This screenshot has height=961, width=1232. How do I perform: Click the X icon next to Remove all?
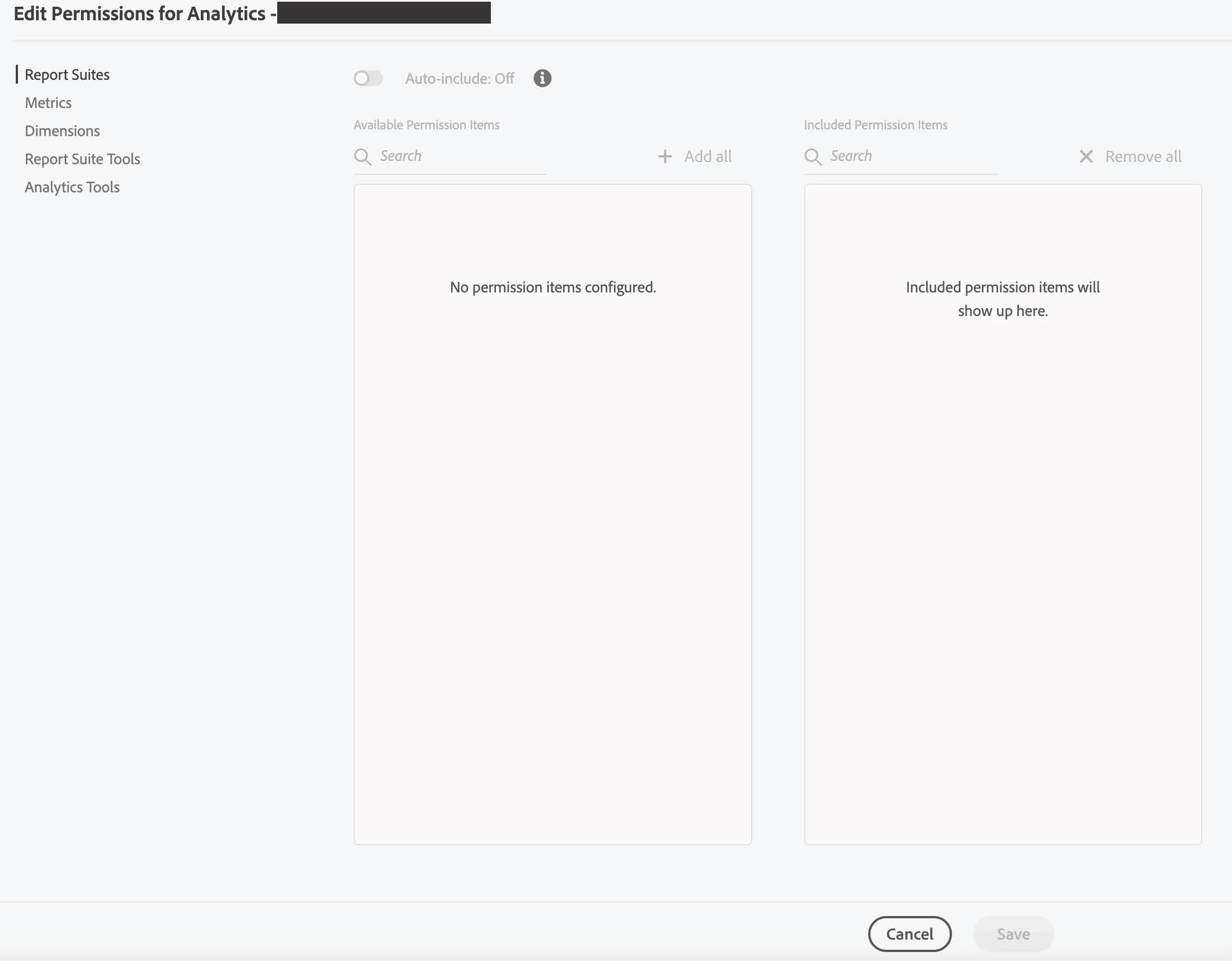[x=1086, y=157]
